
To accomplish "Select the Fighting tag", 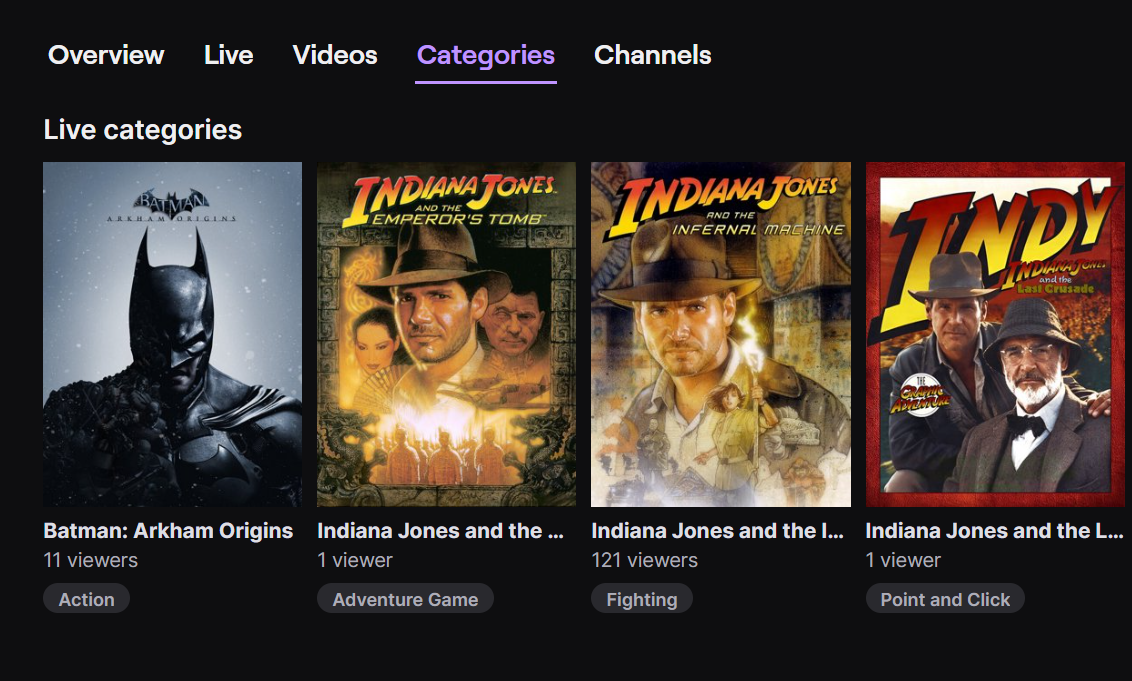I will pyautogui.click(x=641, y=599).
